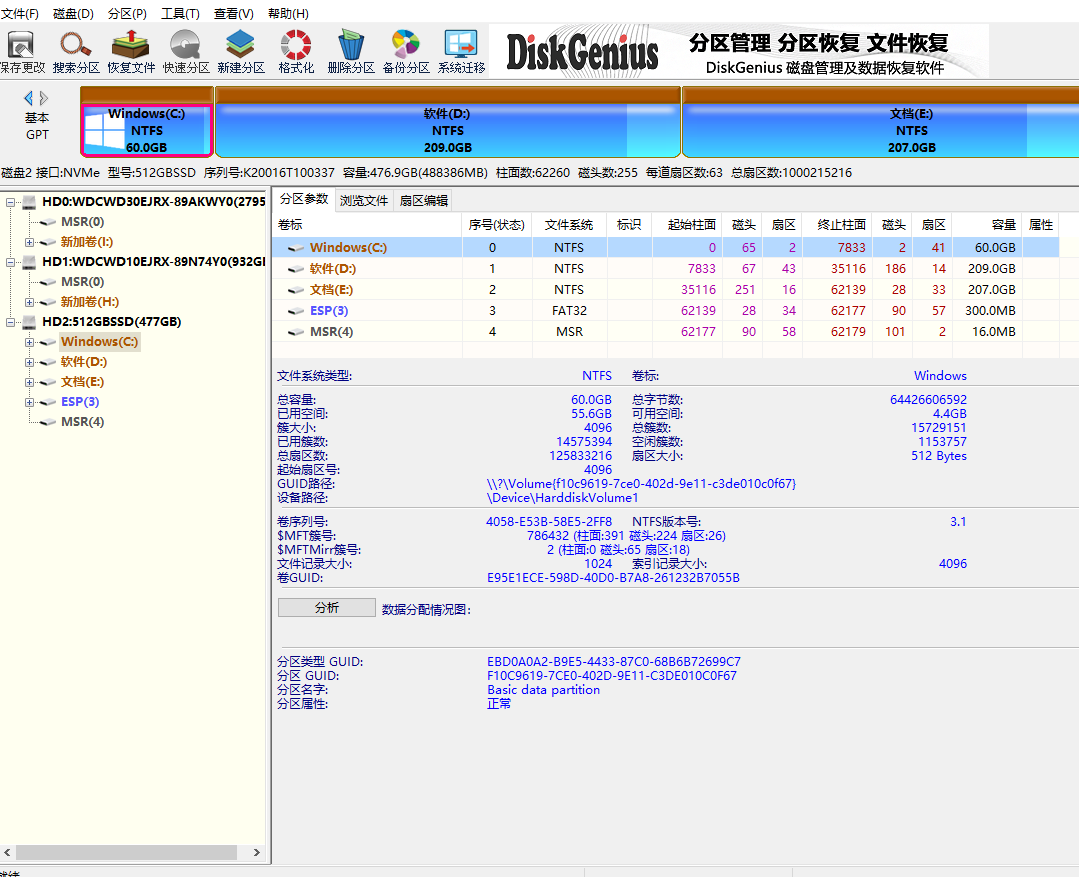Open the 帮助(H) menu
This screenshot has height=877, width=1079.
click(288, 13)
